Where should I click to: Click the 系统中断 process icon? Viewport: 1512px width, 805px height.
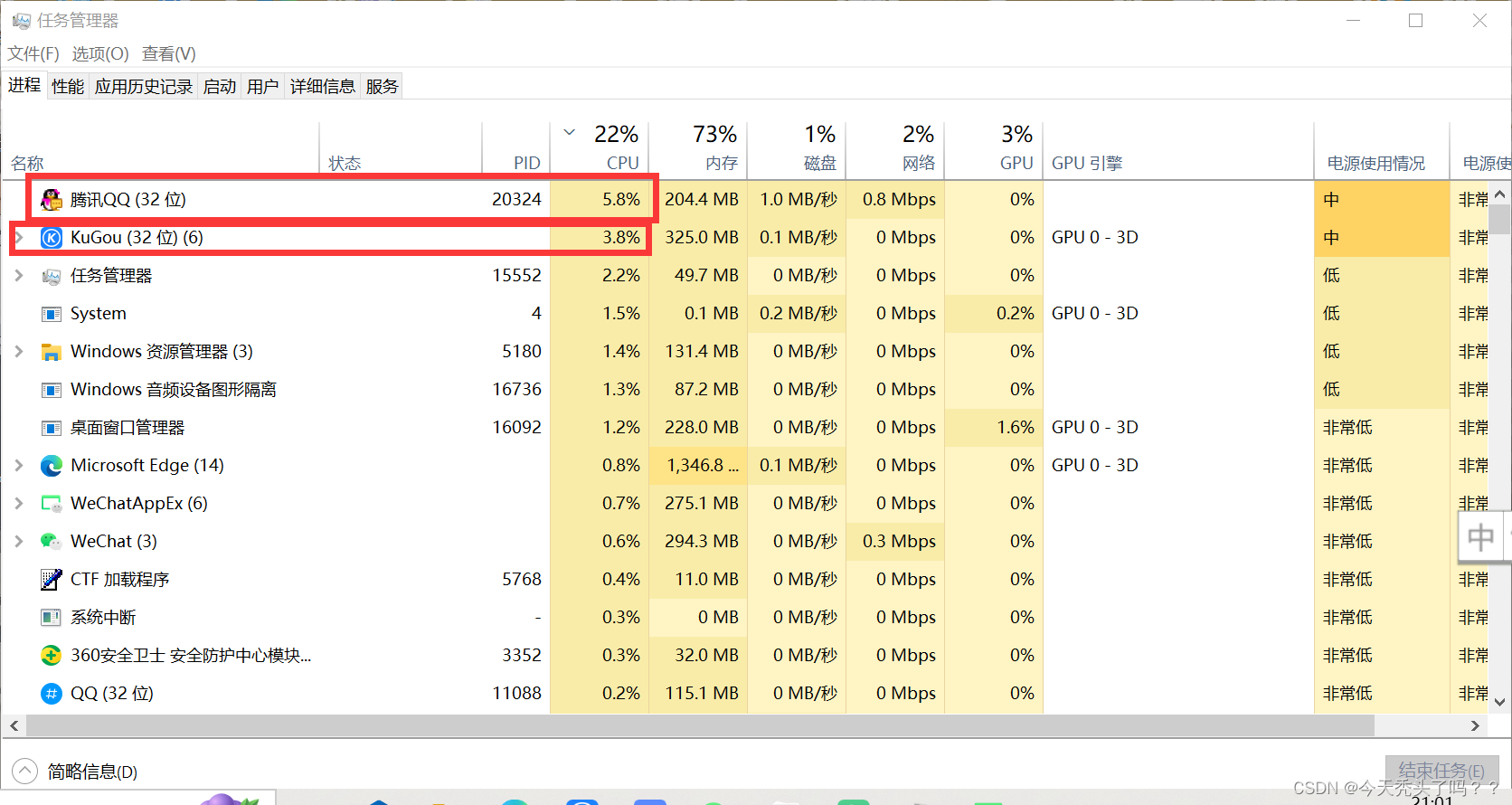point(52,618)
